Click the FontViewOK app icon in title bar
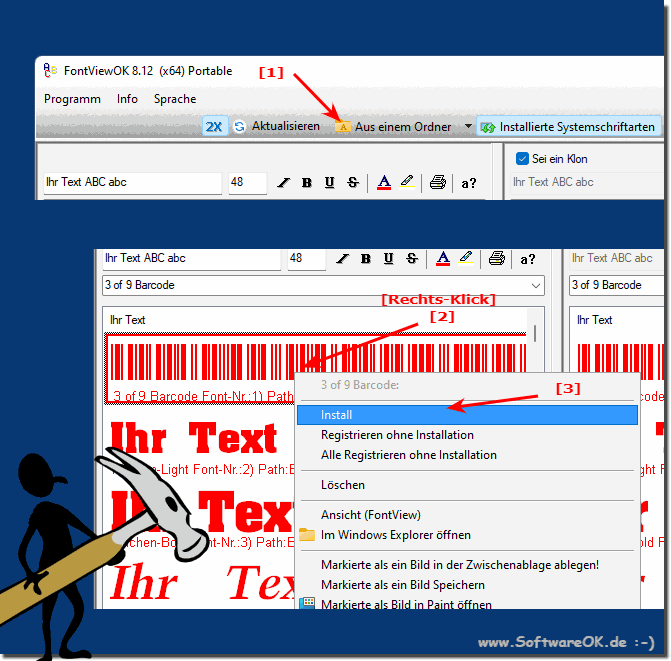The image size is (671, 661). click(50, 71)
